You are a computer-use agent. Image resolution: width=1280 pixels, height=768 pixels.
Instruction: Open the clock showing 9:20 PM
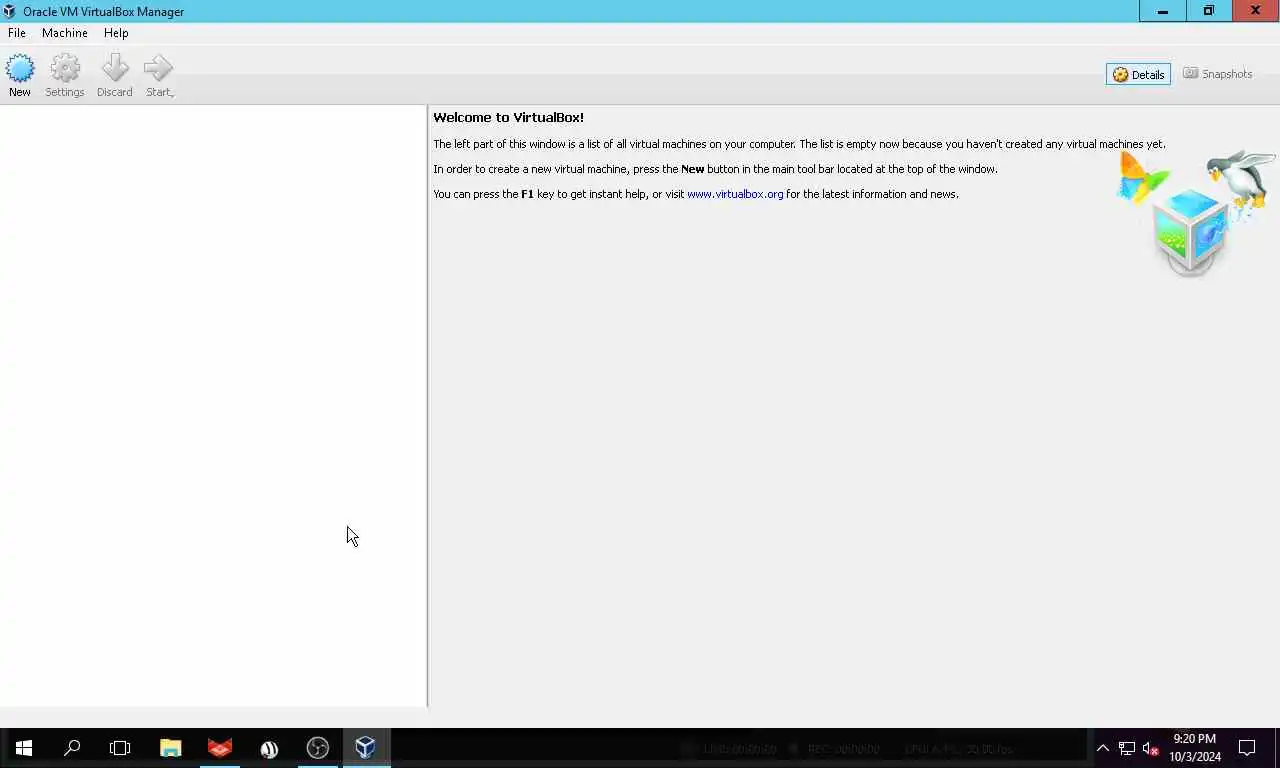(1195, 748)
